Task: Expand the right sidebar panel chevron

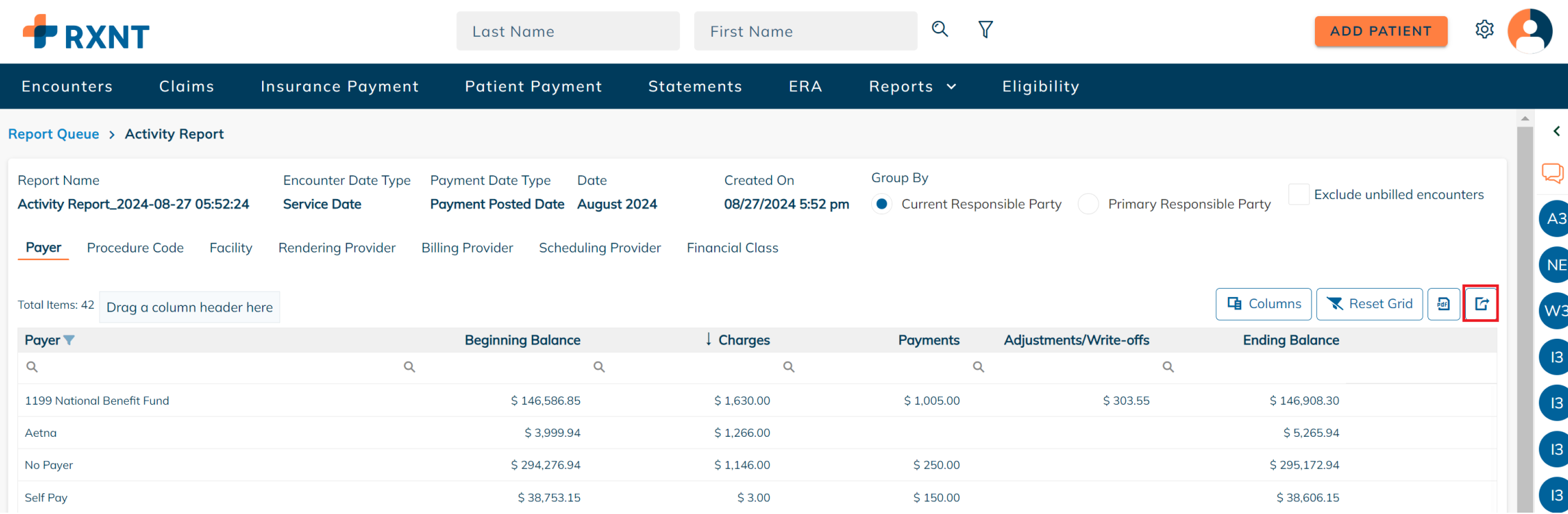Action: 1556,131
